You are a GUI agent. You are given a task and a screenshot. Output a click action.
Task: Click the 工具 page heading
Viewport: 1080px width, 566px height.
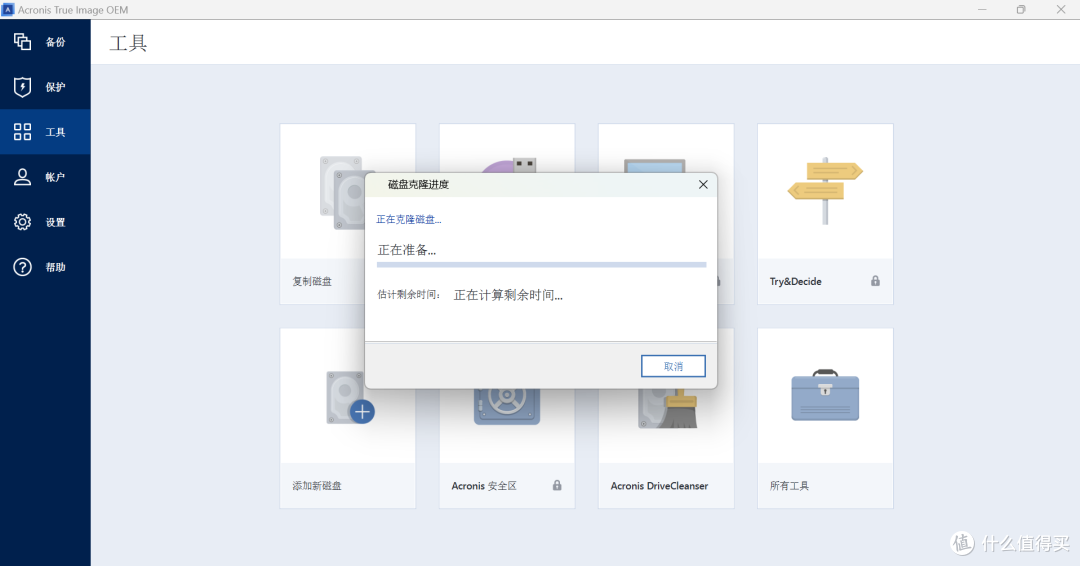[128, 43]
